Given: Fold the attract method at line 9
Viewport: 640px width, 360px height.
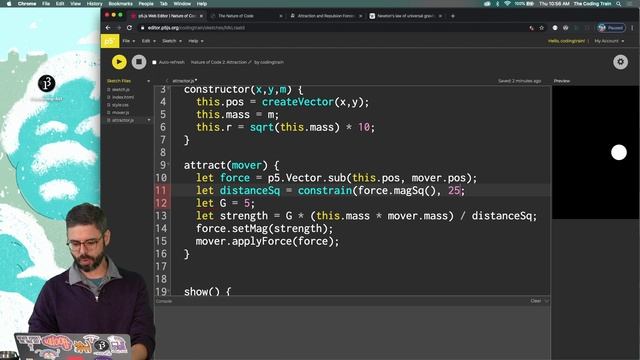Looking at the screenshot, I should (169, 164).
